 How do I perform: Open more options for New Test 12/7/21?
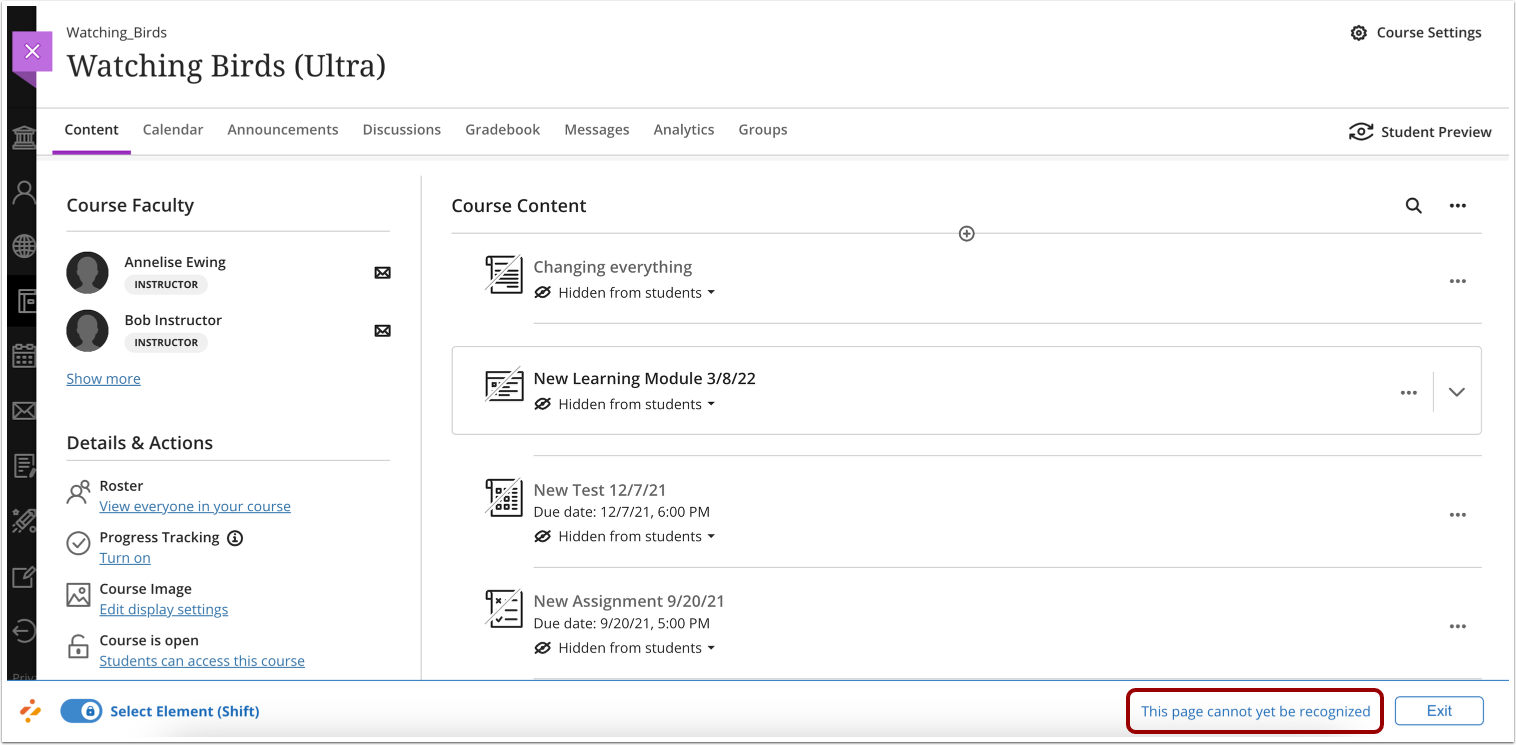(x=1458, y=515)
